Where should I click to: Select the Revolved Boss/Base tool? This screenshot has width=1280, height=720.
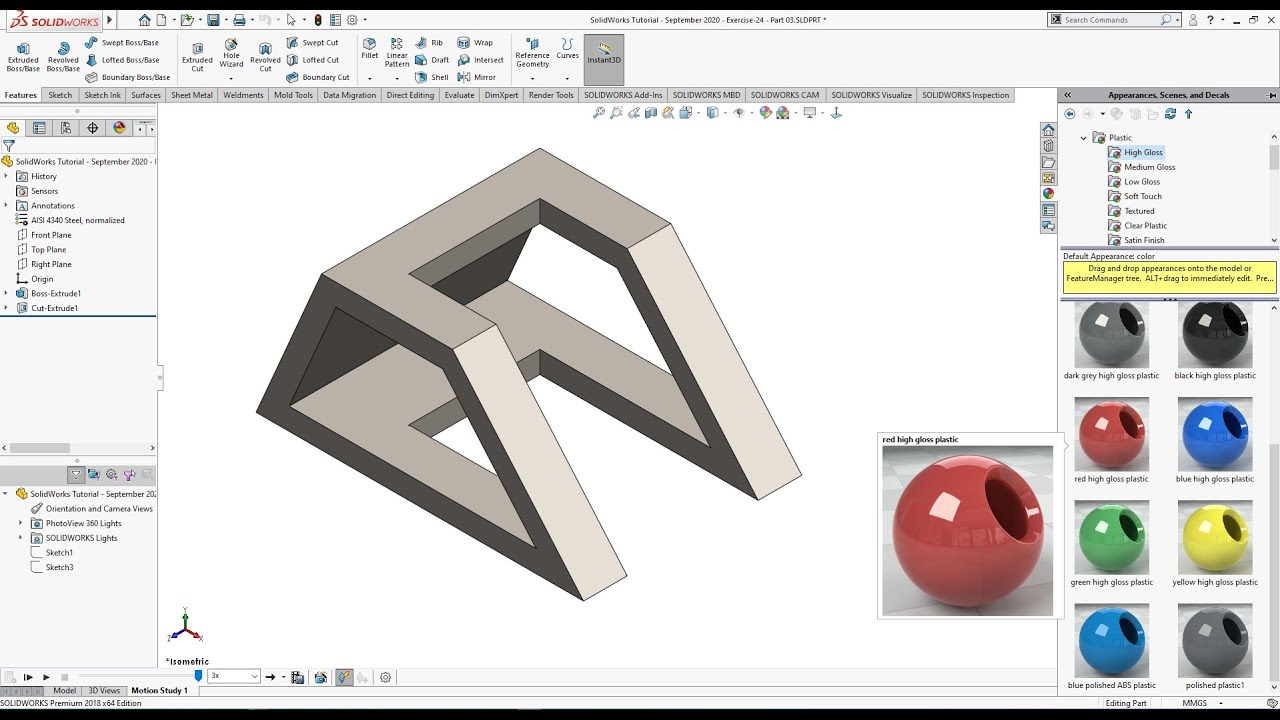pyautogui.click(x=63, y=56)
